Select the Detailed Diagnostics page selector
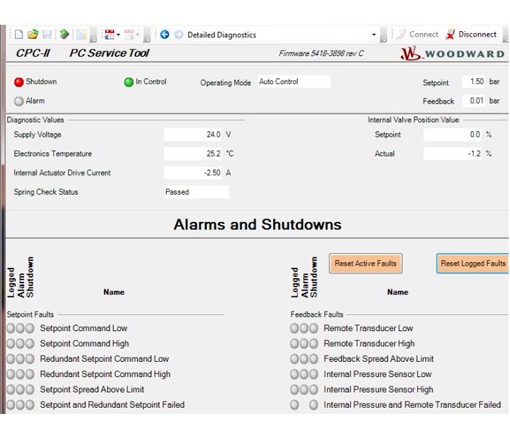 [282, 35]
